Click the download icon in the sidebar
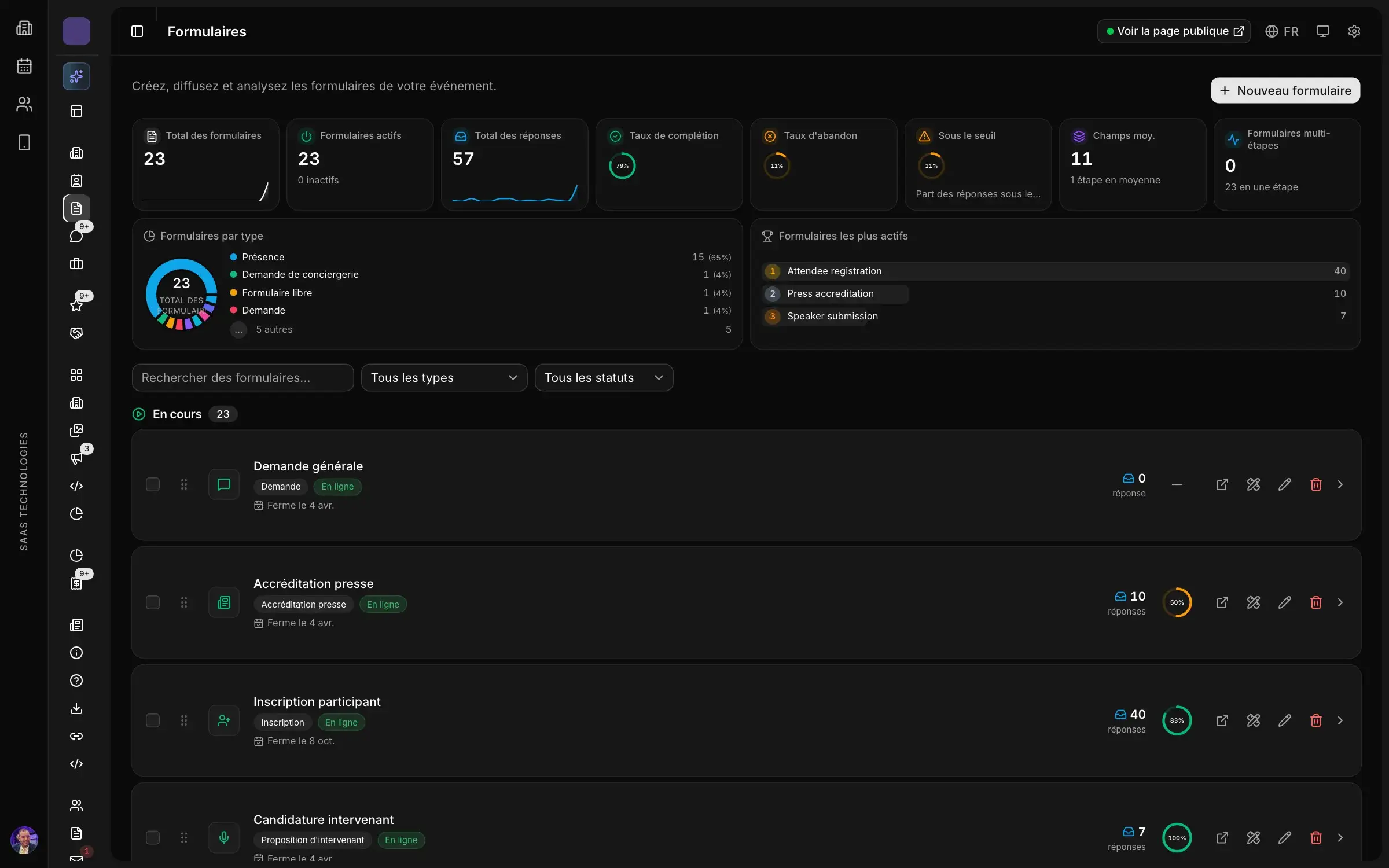 pos(76,708)
